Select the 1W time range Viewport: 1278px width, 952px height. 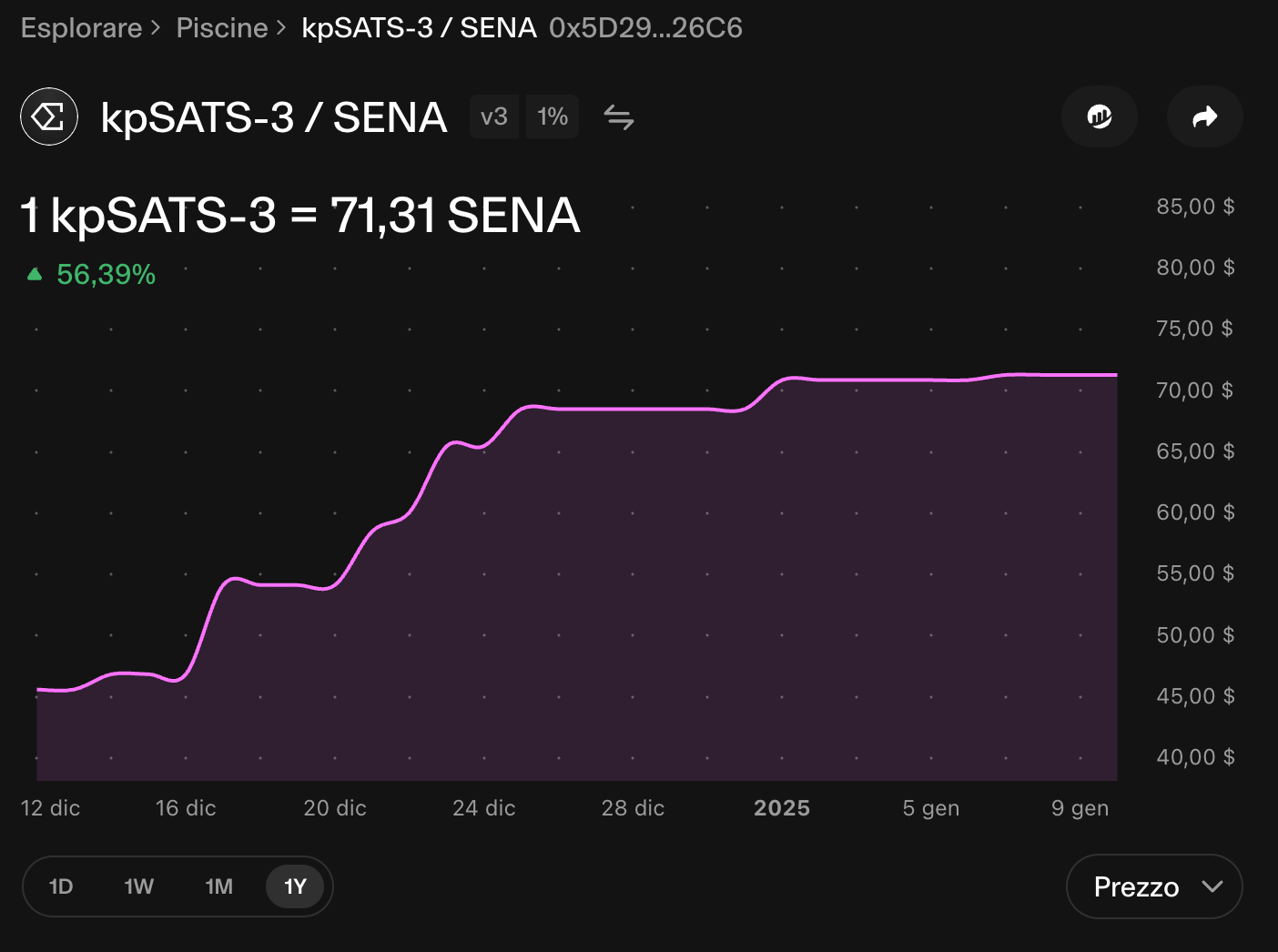point(139,886)
